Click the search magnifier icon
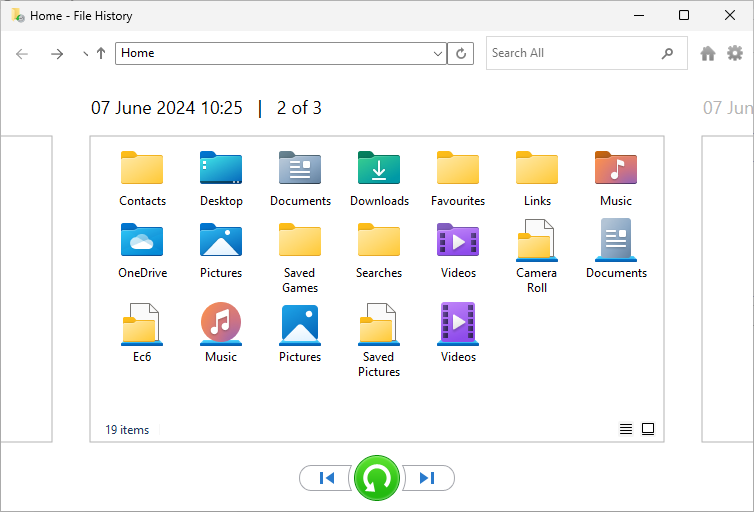The image size is (754, 512). point(668,54)
